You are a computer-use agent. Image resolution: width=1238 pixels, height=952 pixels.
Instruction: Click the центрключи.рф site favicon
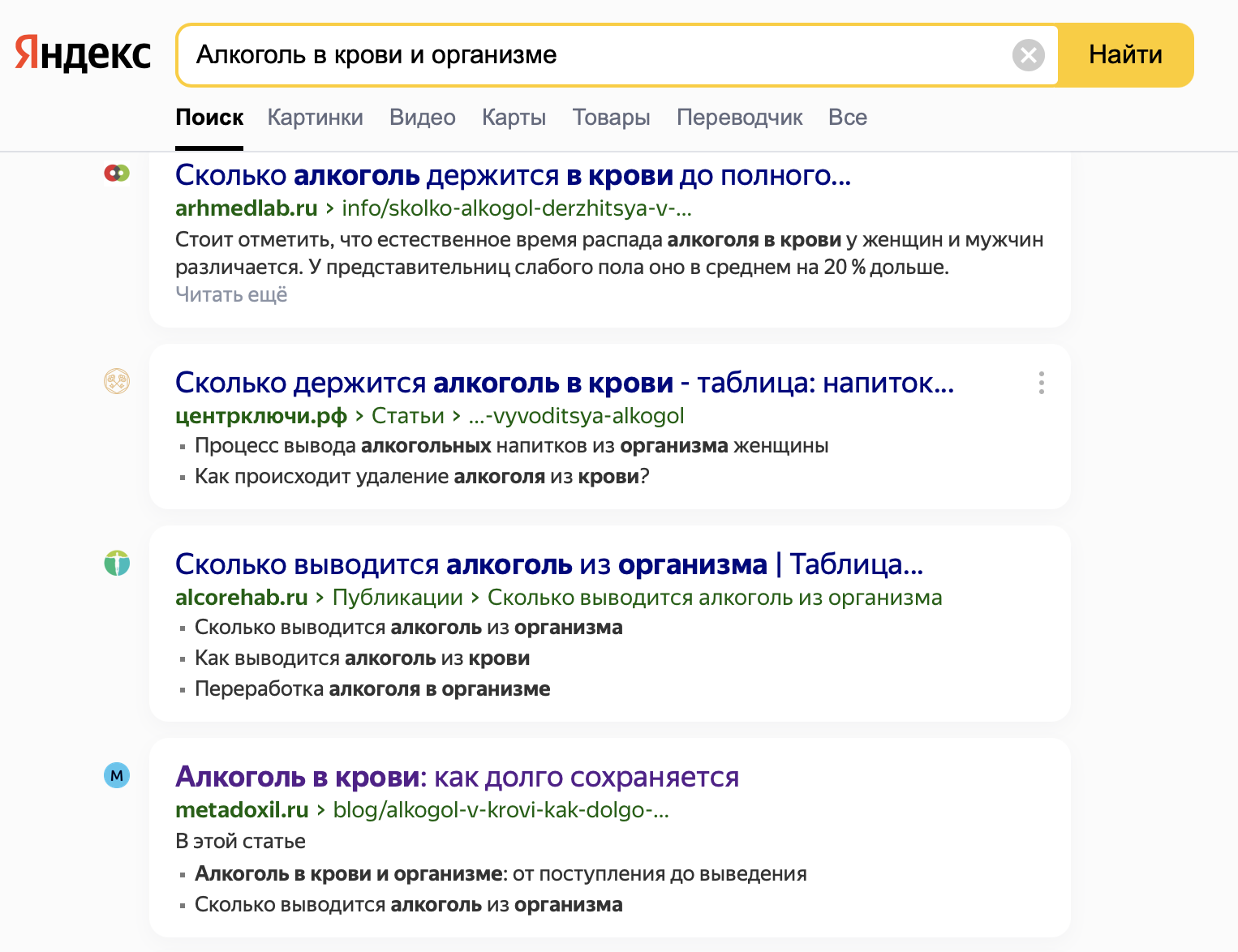coord(117,381)
